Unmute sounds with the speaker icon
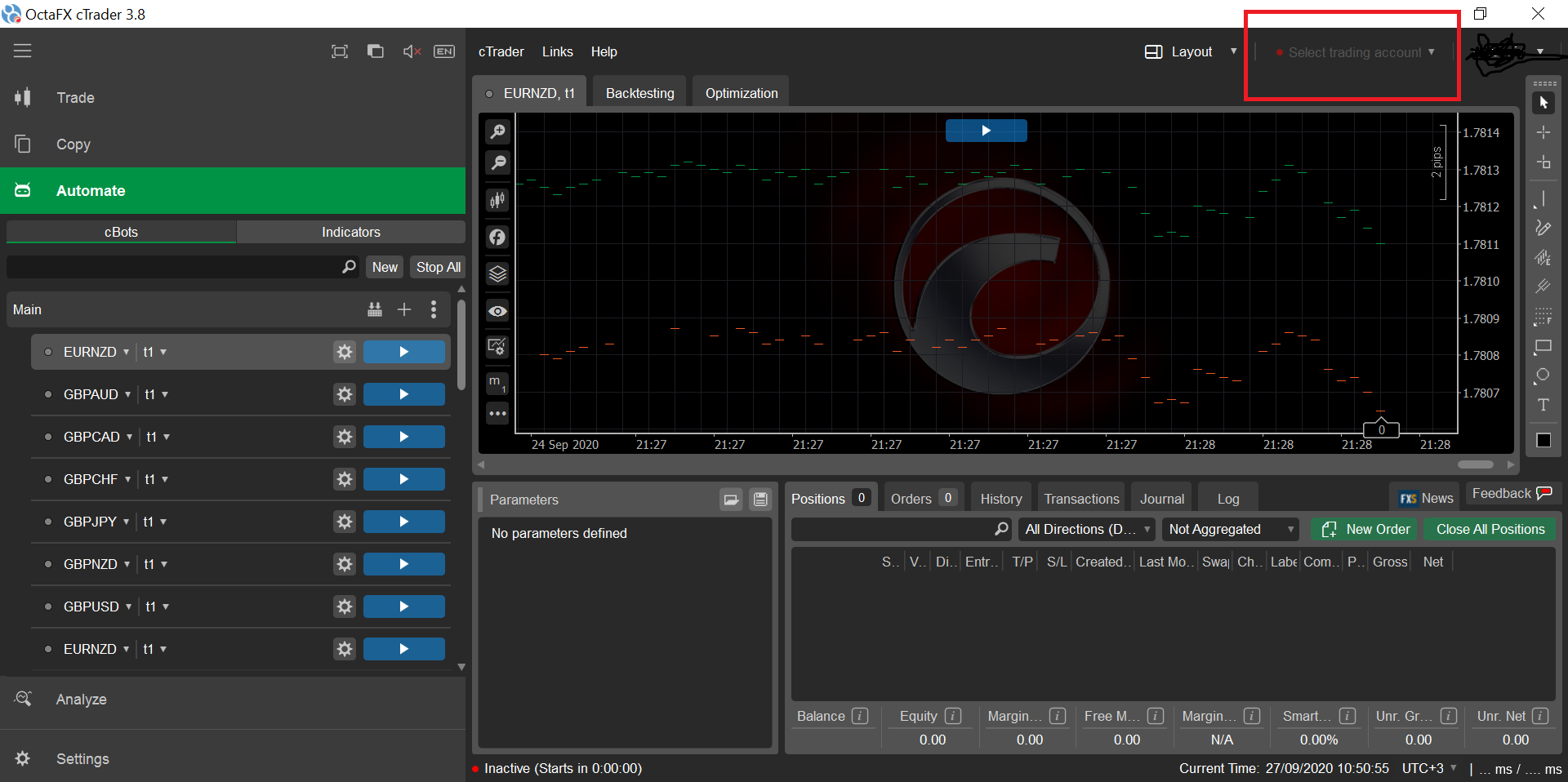The height and width of the screenshot is (782, 1568). click(x=412, y=51)
